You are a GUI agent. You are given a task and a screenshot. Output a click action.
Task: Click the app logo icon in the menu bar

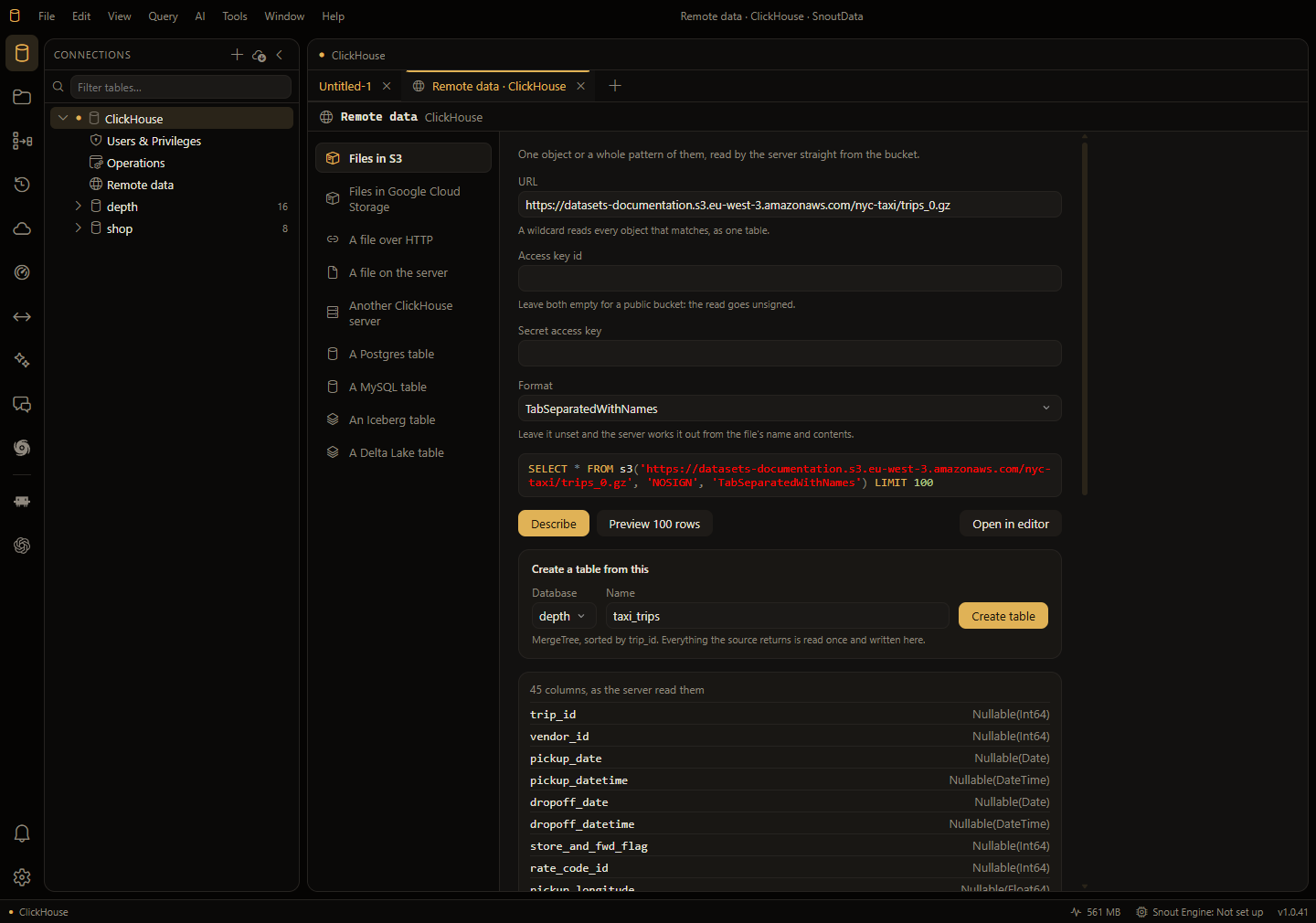(15, 16)
